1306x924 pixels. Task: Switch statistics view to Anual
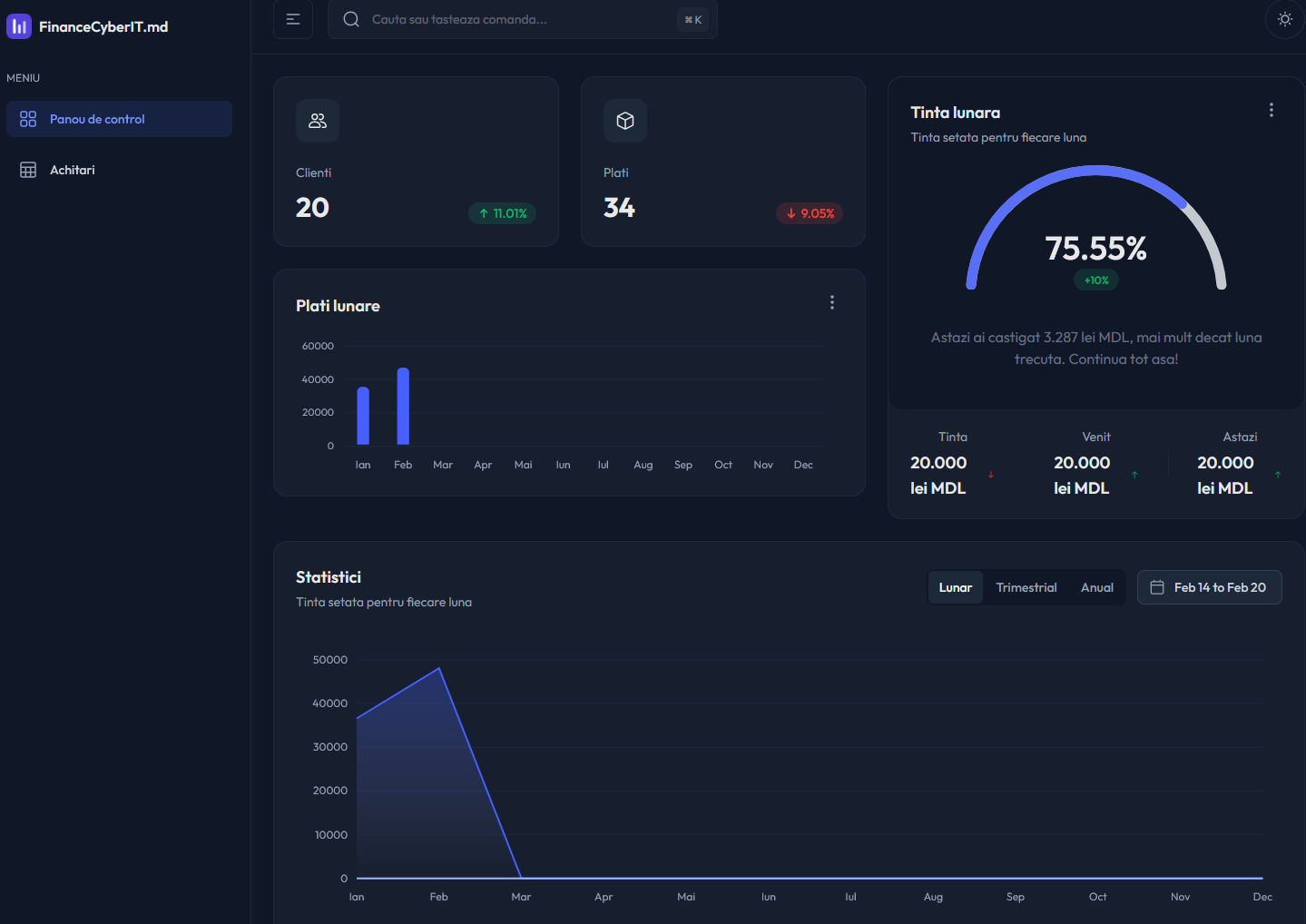coord(1096,586)
